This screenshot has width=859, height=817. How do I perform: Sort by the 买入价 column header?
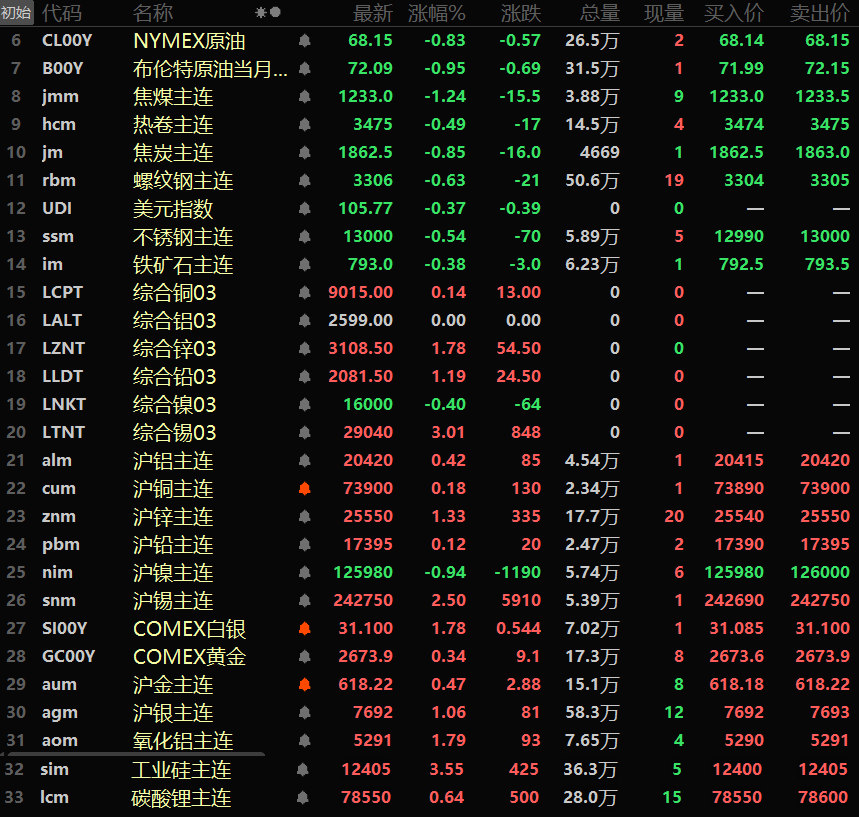click(x=734, y=13)
